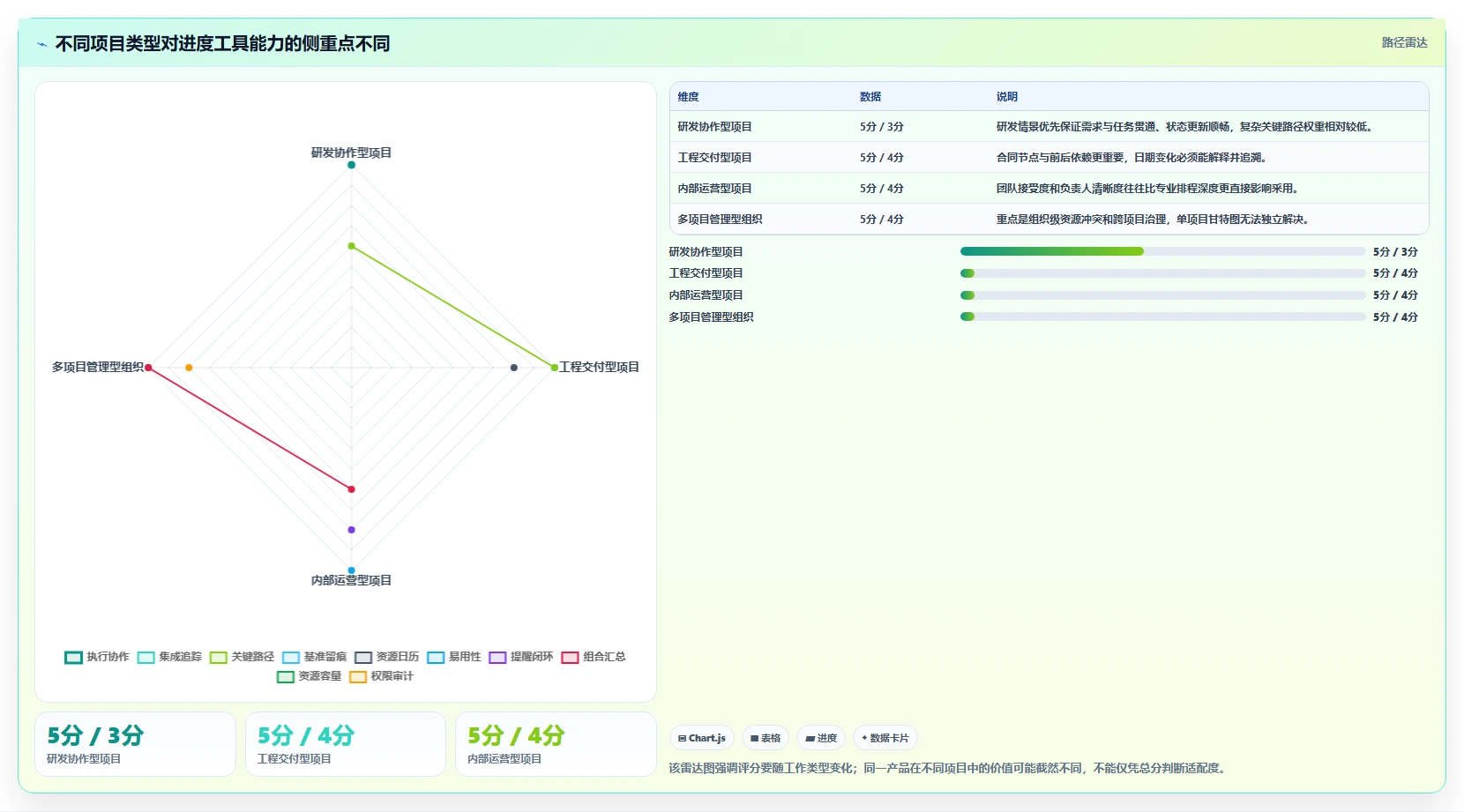Open the 5分 / 4分 内部运营型项目 stat card
Image resolution: width=1464 pixels, height=812 pixels.
[x=556, y=744]
